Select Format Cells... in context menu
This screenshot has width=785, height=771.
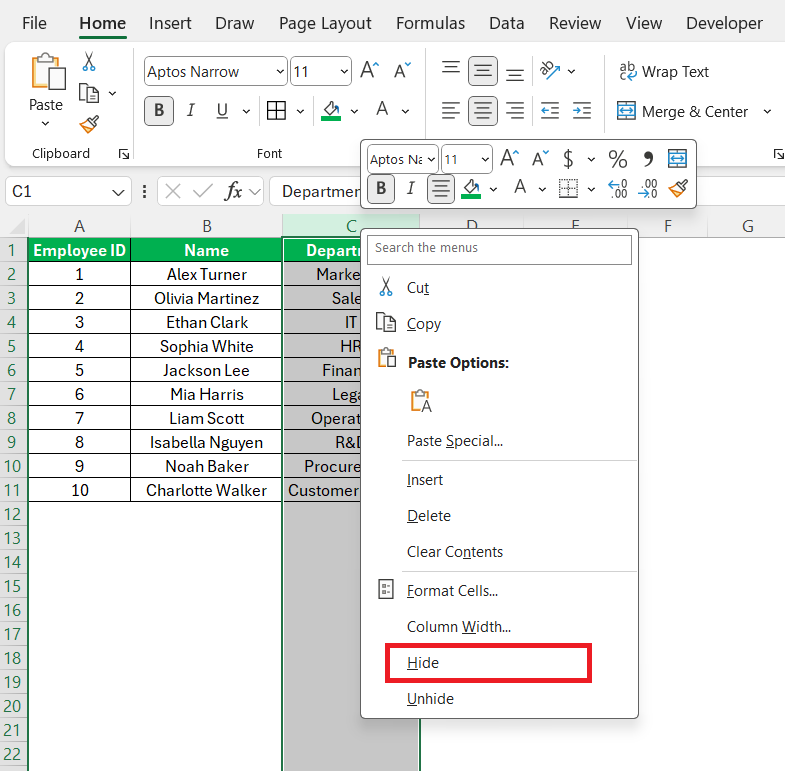point(500,591)
